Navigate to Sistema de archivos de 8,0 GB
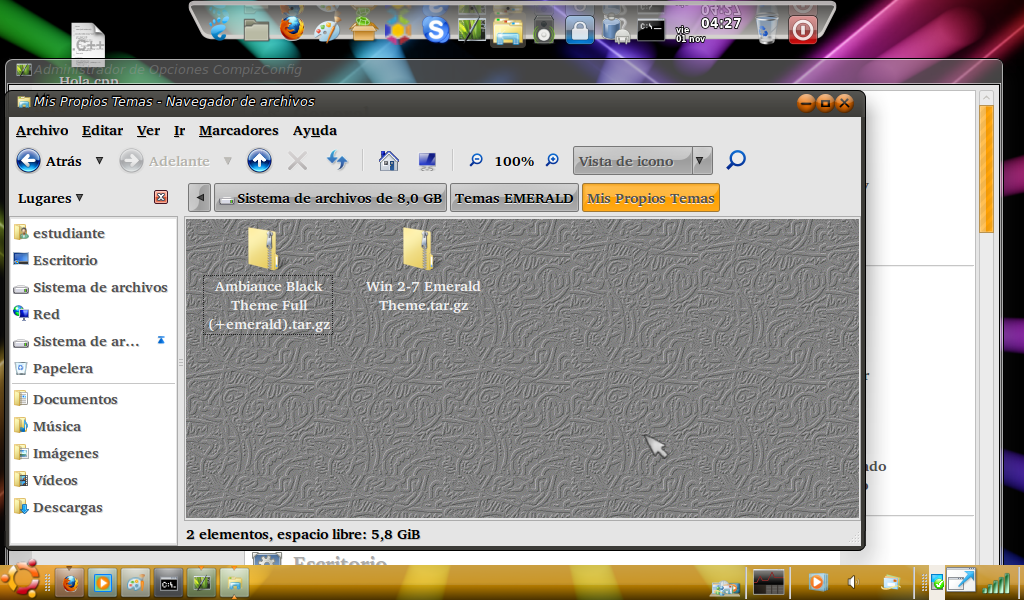1024x600 pixels. coord(330,198)
